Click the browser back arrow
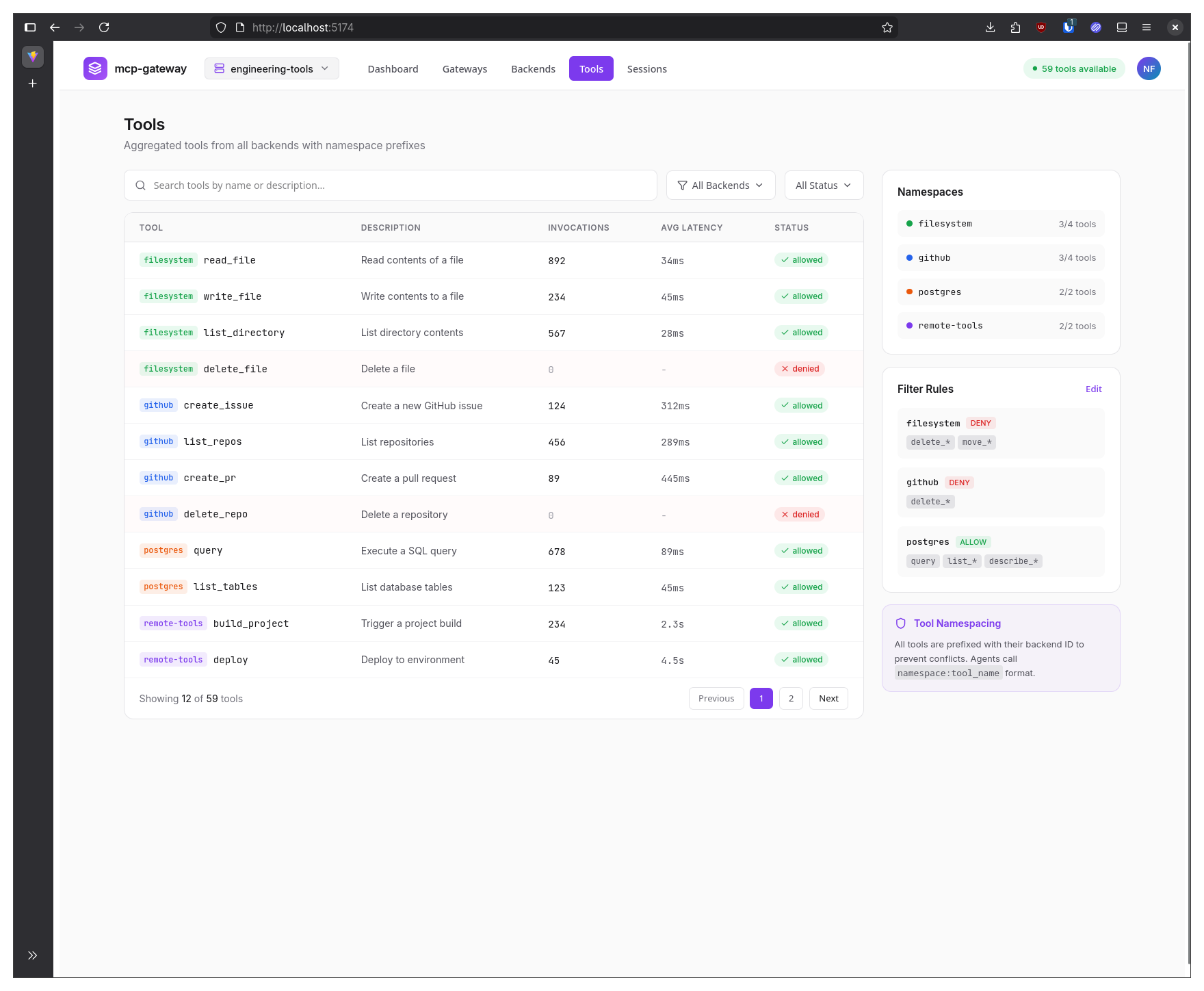Image resolution: width=1204 pixels, height=991 pixels. (x=55, y=27)
